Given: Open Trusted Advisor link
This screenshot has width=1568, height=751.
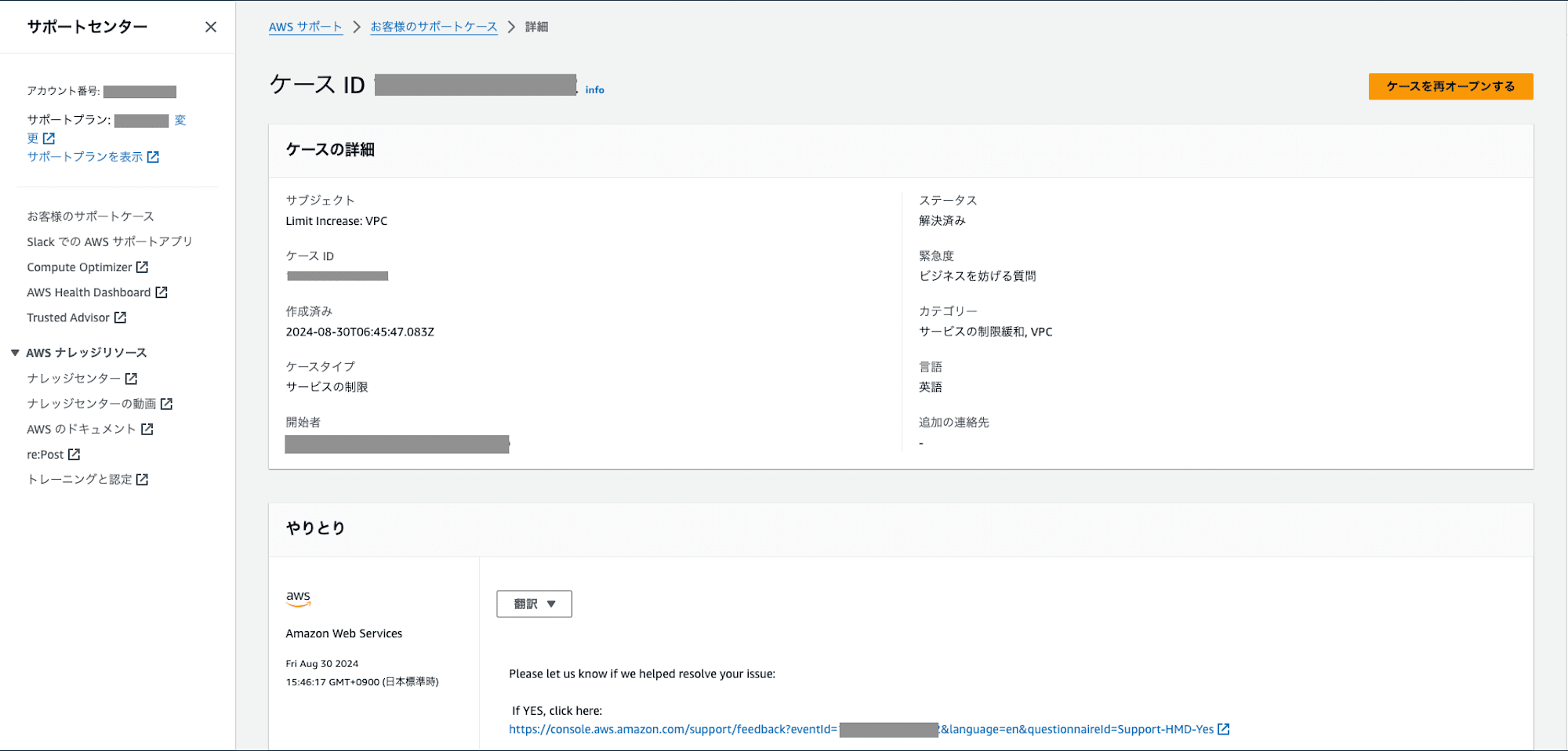Looking at the screenshot, I should (x=68, y=317).
